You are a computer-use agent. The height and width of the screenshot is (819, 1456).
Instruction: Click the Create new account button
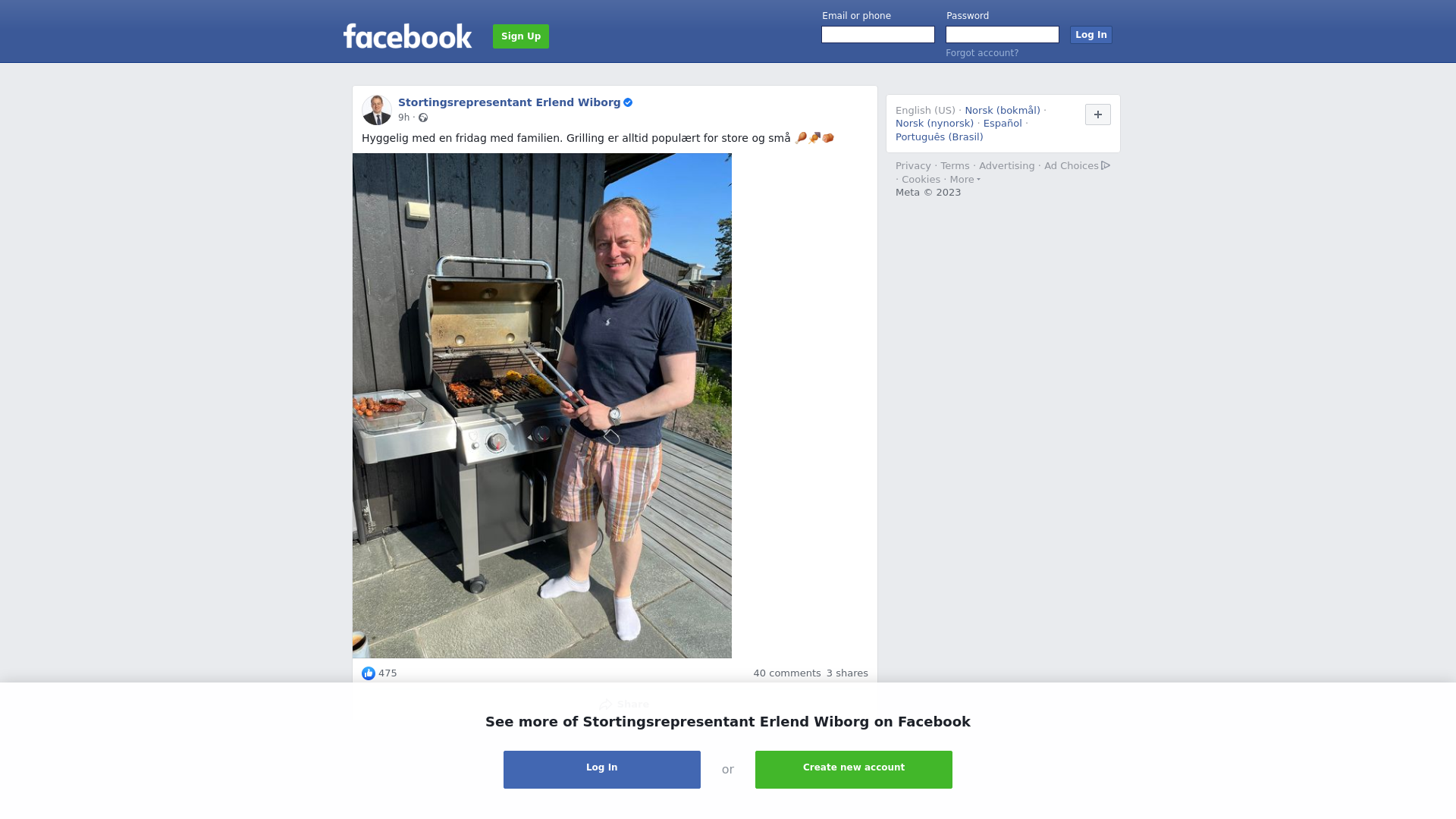pyautogui.click(x=854, y=770)
